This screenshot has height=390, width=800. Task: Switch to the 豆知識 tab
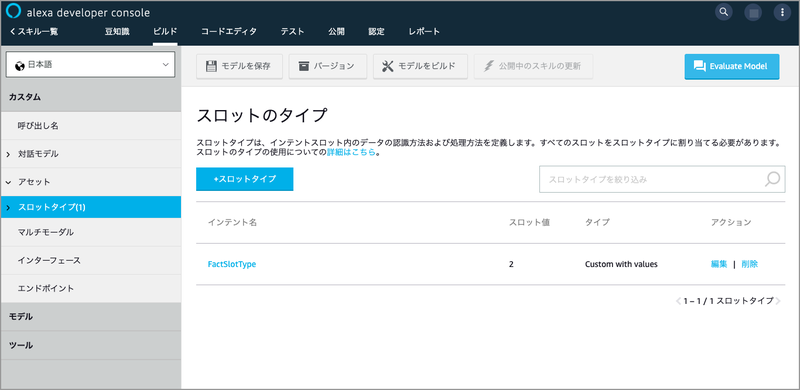pos(117,32)
